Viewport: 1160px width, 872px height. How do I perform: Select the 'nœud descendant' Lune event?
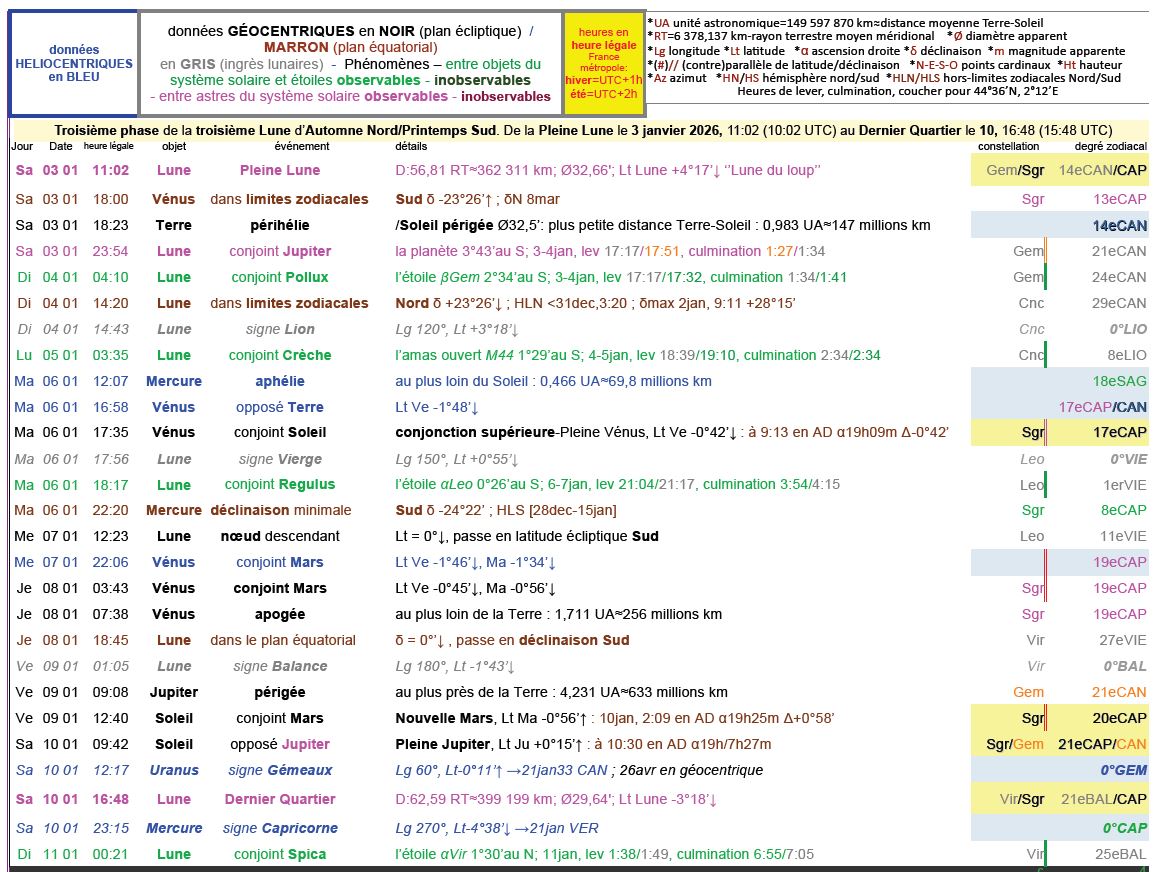(280, 536)
